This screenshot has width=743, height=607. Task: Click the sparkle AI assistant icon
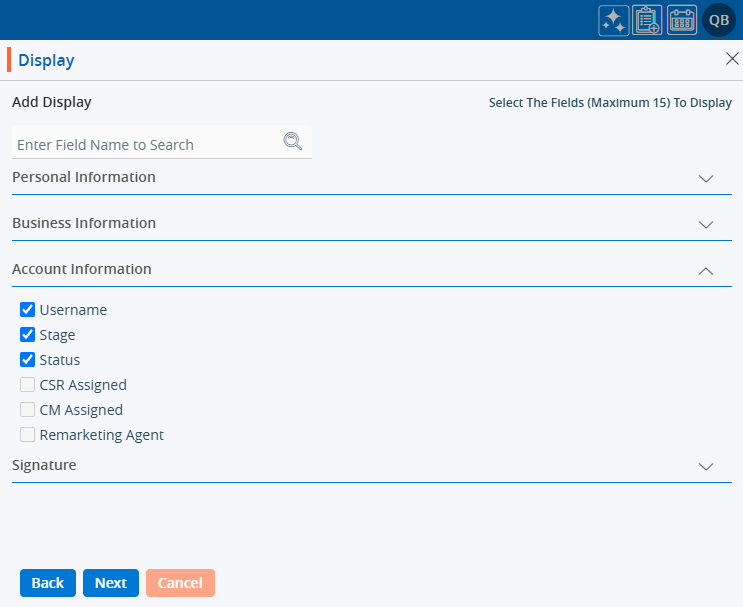tap(613, 21)
